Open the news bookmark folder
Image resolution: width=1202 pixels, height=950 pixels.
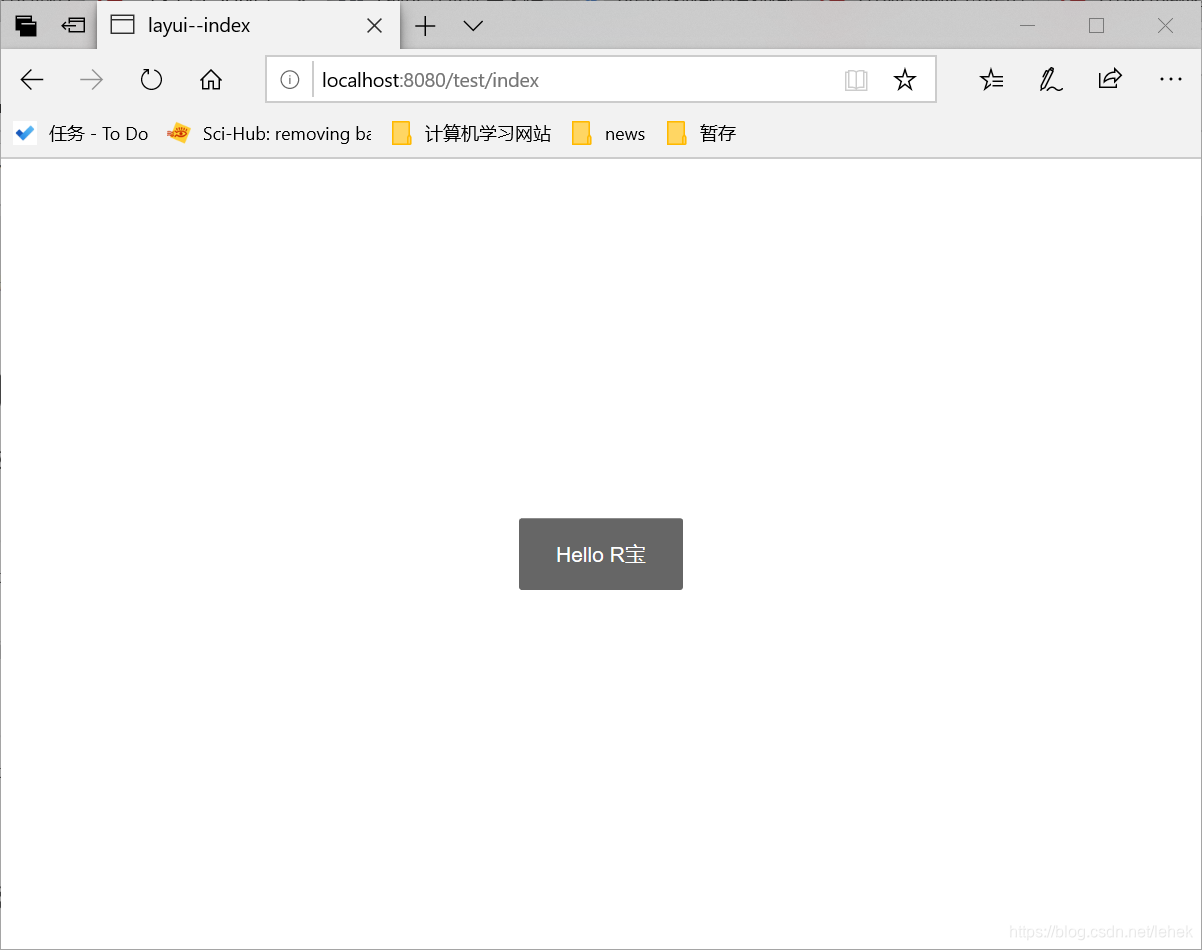click(x=609, y=133)
